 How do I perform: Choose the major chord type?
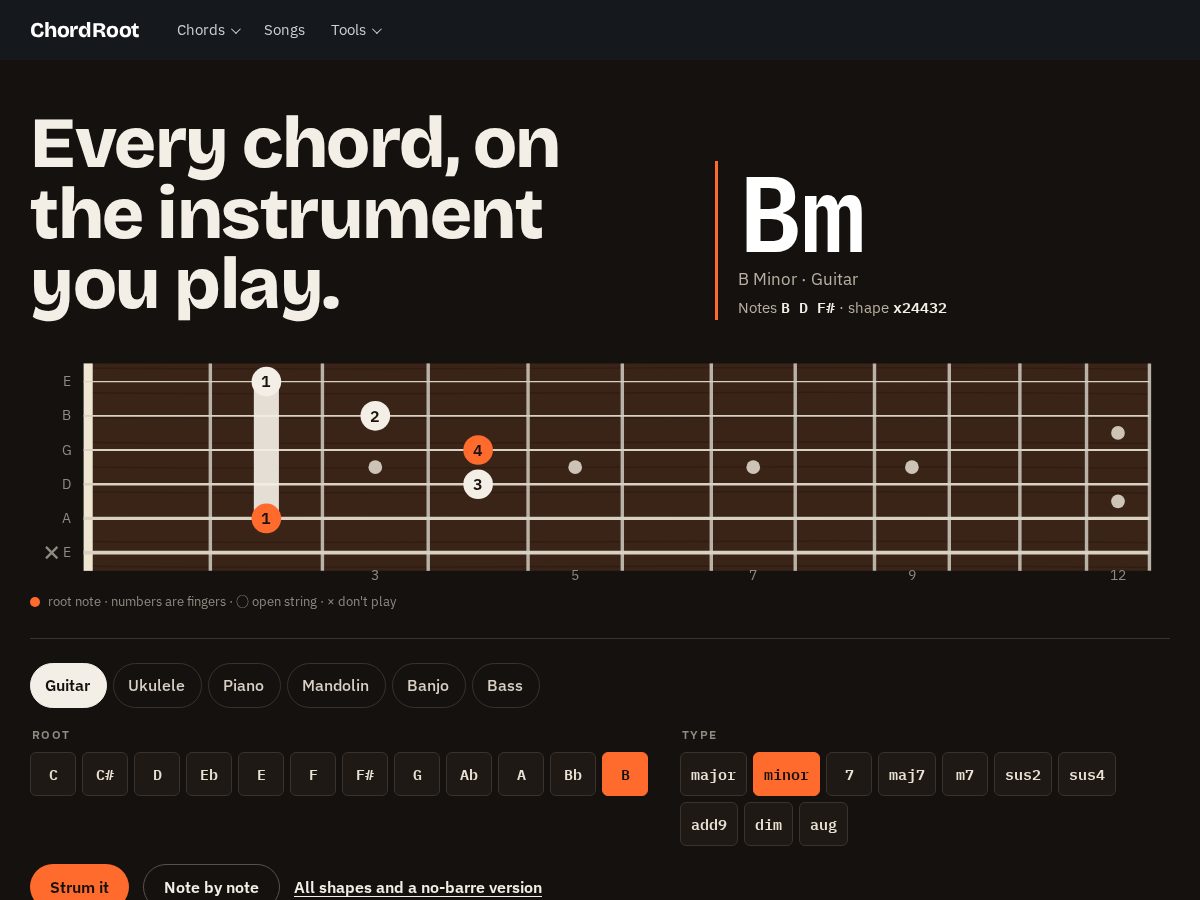(x=713, y=774)
